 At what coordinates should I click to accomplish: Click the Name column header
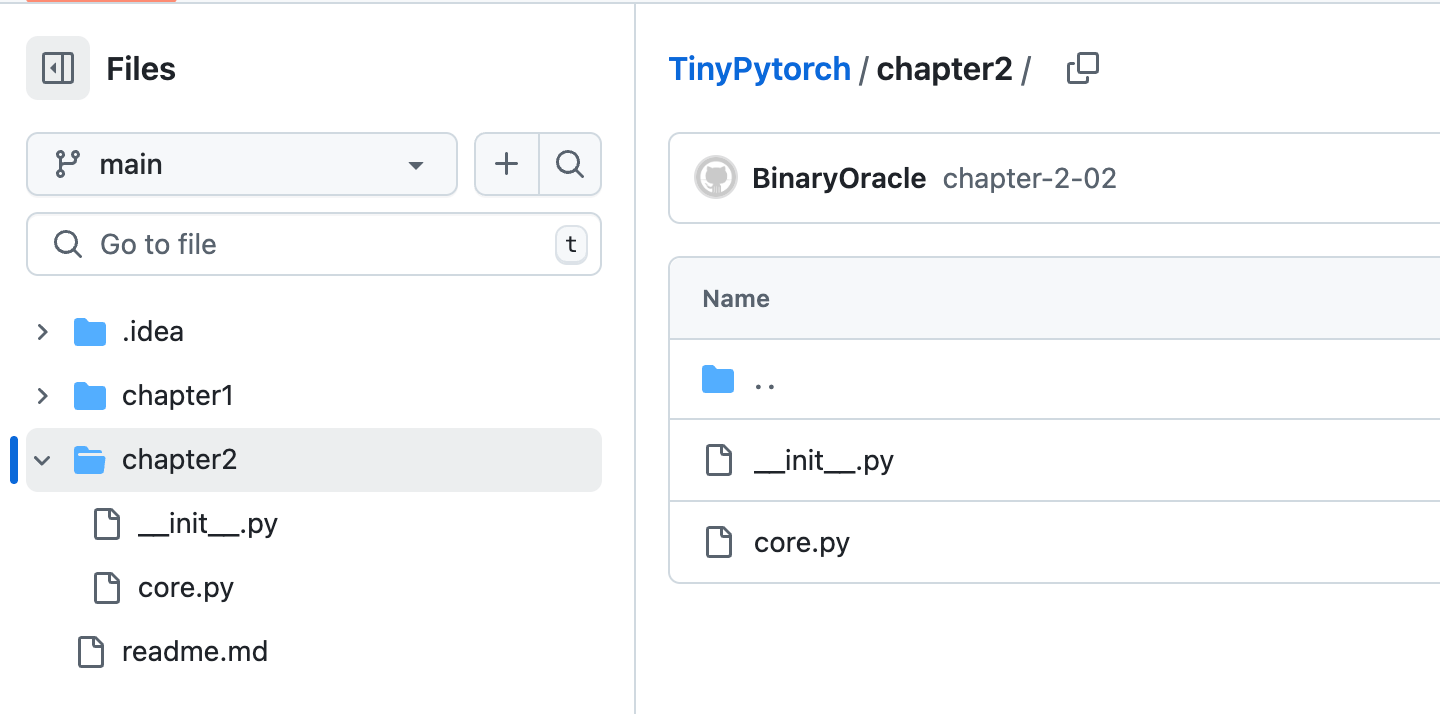tap(736, 299)
